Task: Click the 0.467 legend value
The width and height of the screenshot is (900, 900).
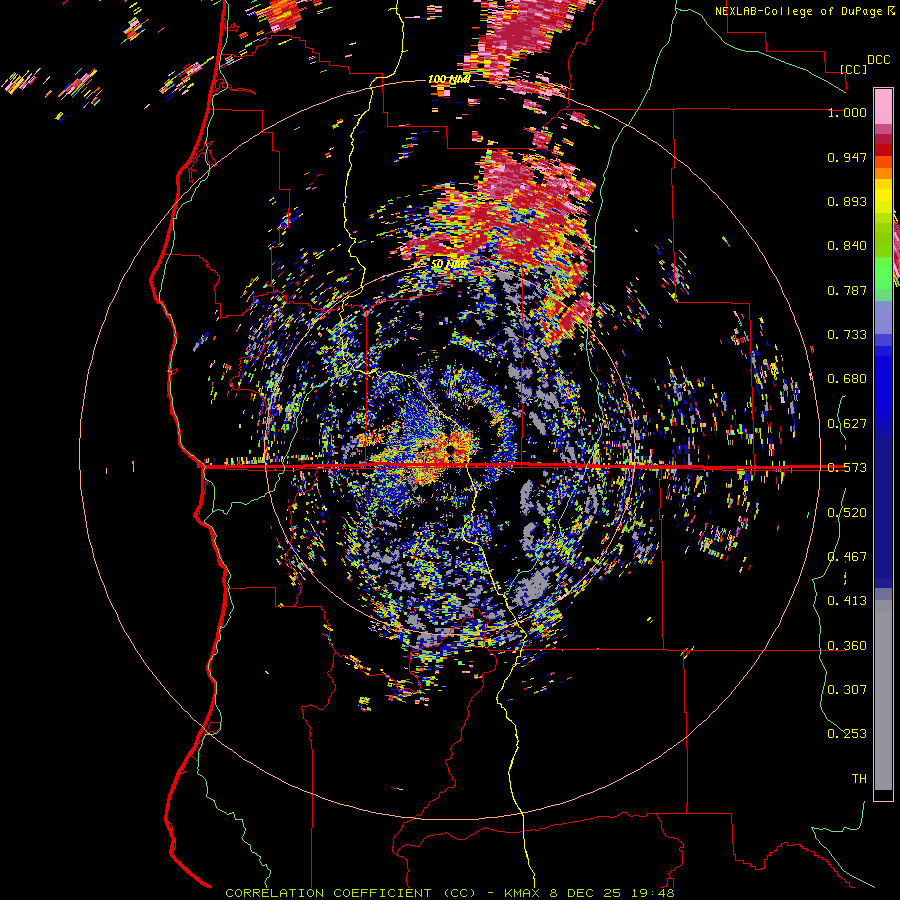Action: pos(847,557)
